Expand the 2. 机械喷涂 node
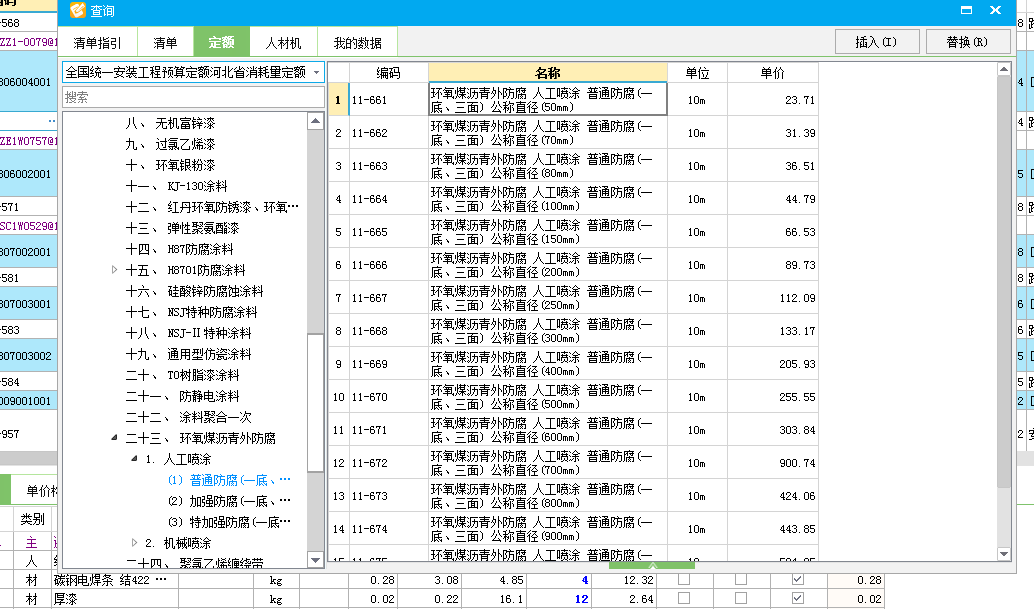Screen dimensions: 1034x609 (x=135, y=542)
